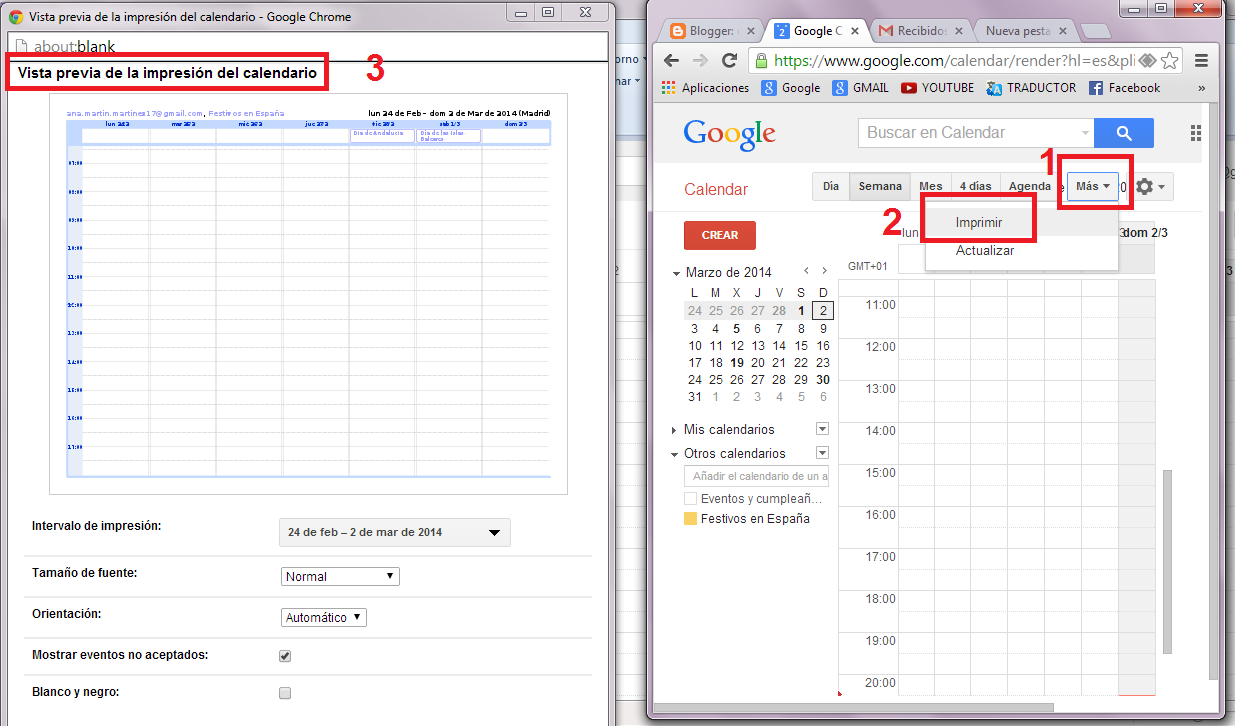Select day 10 in mini calendar
This screenshot has height=726, width=1235.
coord(695,346)
